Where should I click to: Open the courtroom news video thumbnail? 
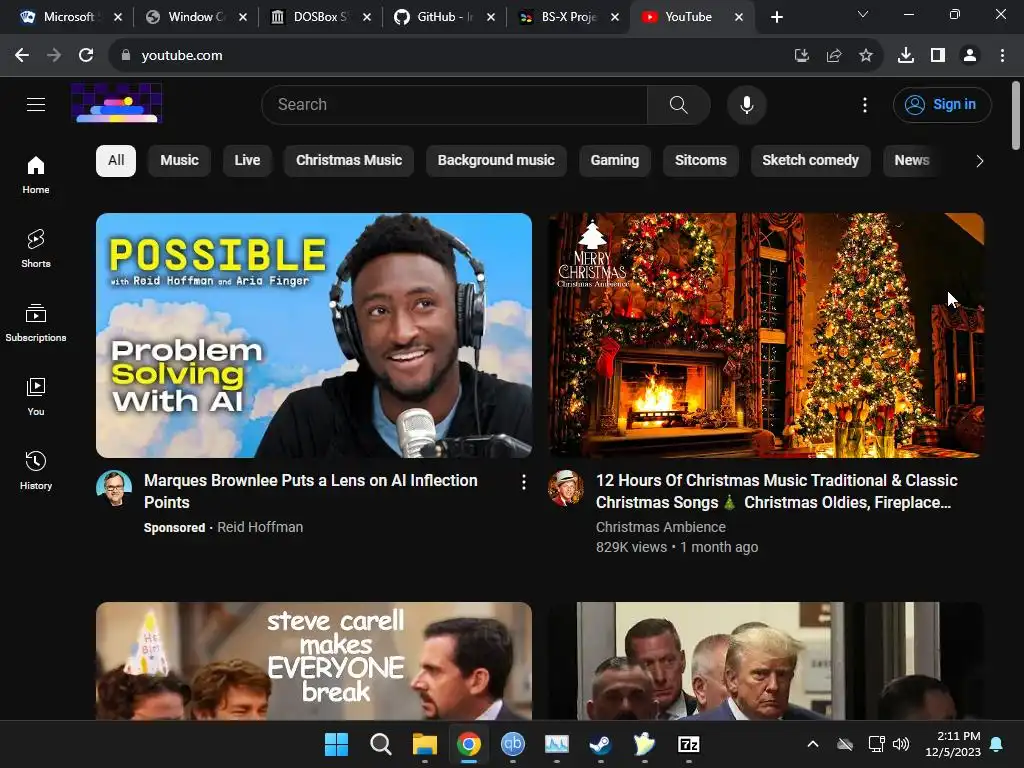pos(765,661)
